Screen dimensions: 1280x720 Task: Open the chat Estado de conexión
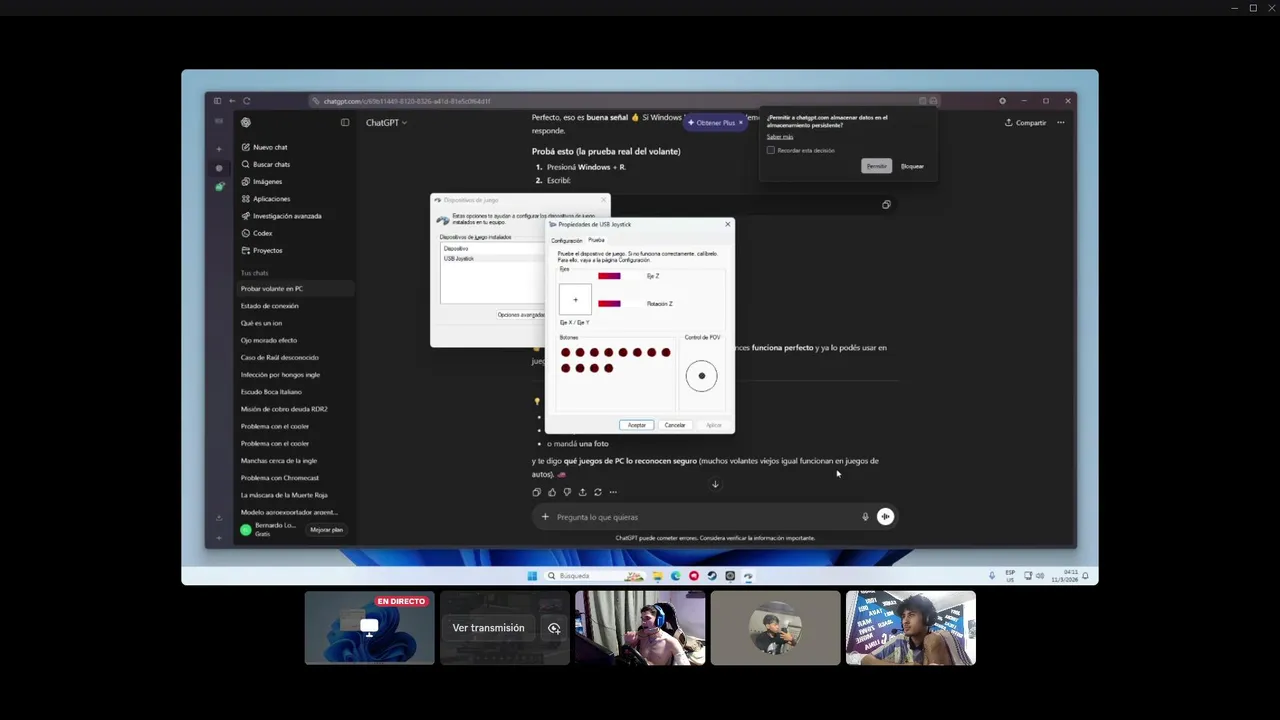(270, 306)
